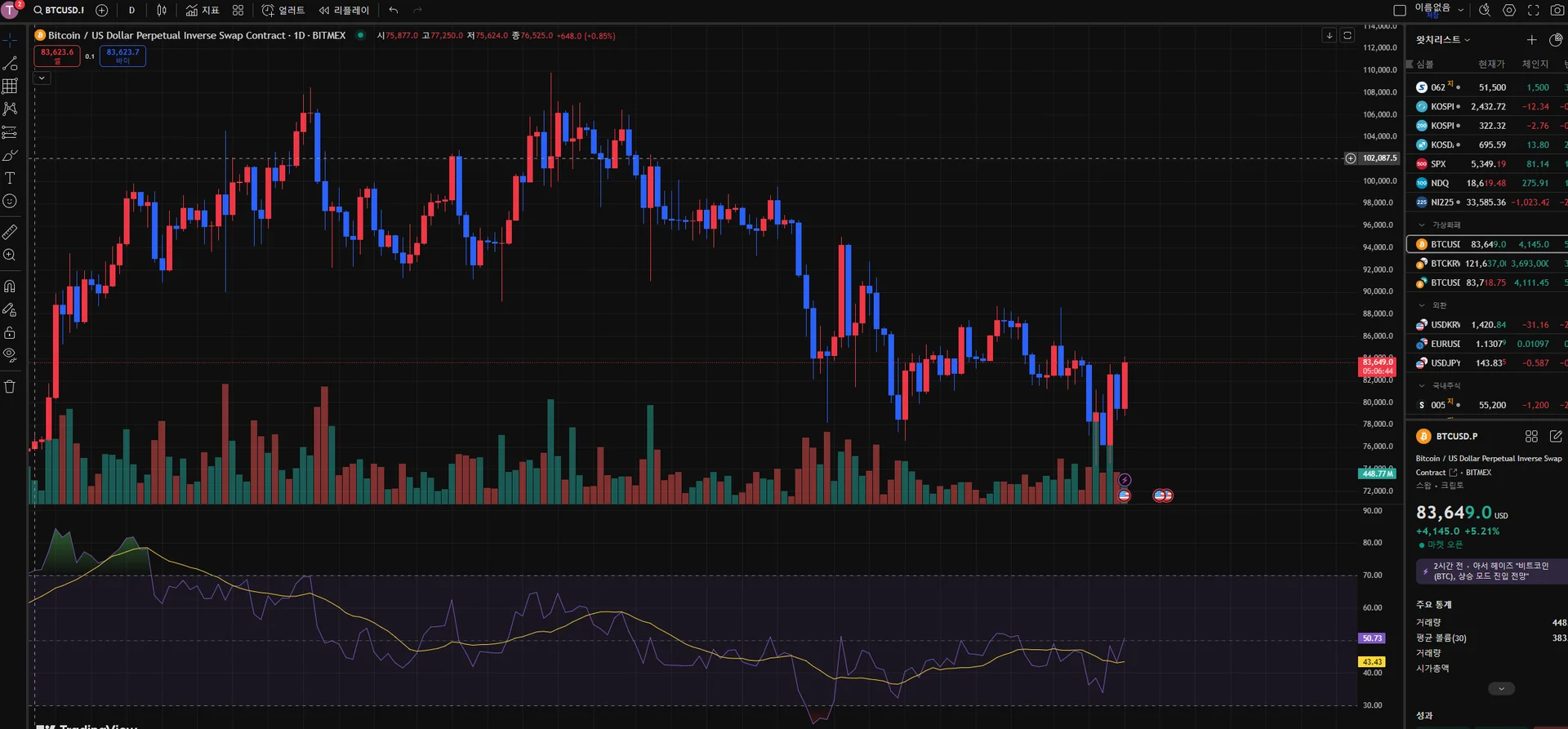This screenshot has height=729, width=1568.
Task: Toggle lock all drawings padlock
Action: coord(10,332)
